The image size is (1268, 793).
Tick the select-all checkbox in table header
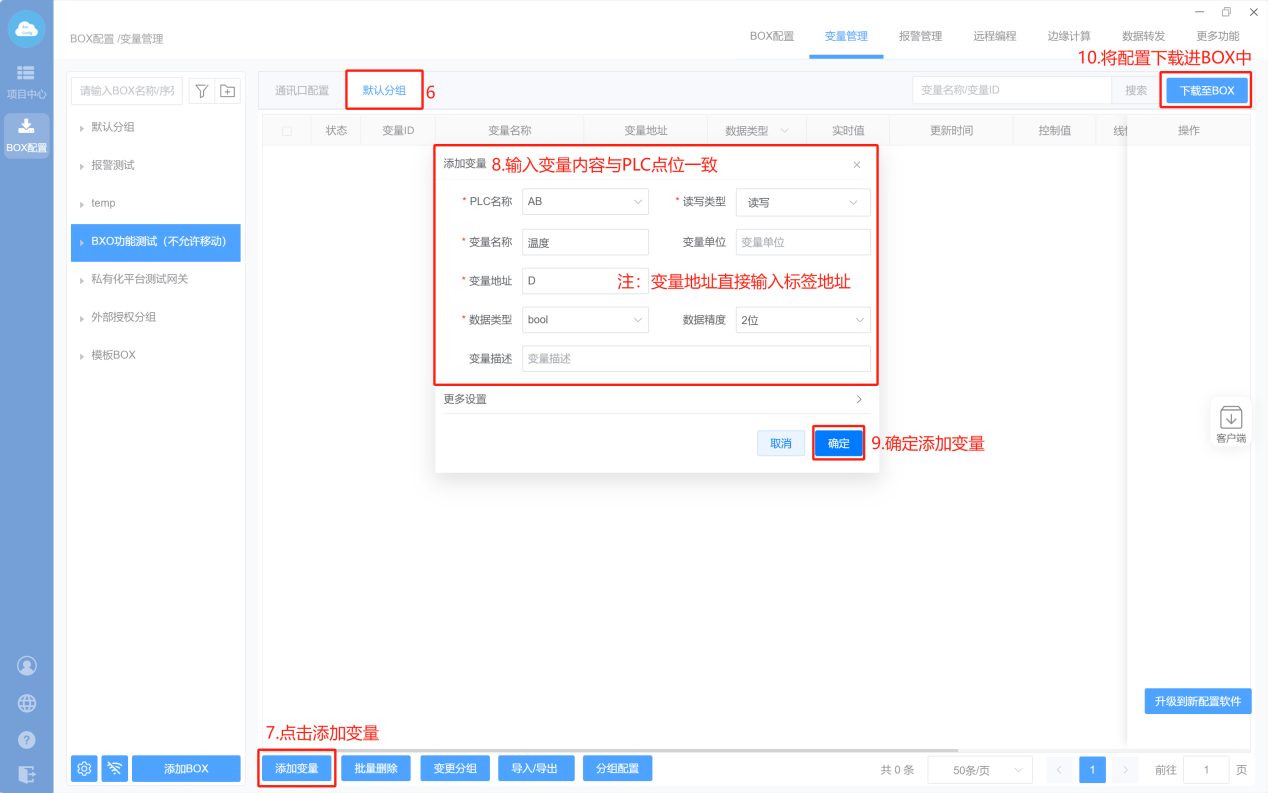(x=287, y=131)
